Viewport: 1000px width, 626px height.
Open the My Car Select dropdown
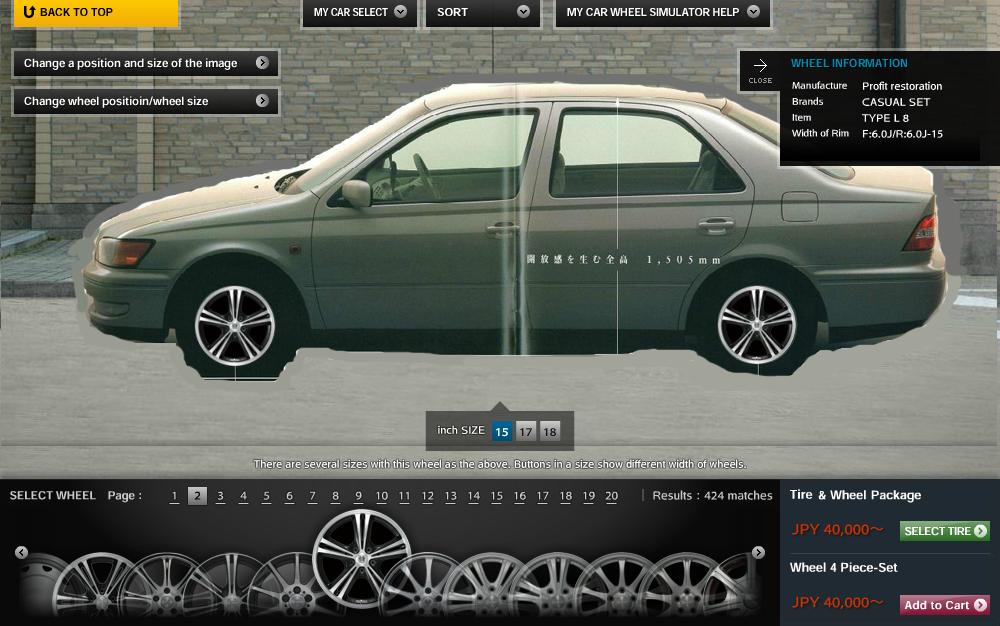point(359,12)
